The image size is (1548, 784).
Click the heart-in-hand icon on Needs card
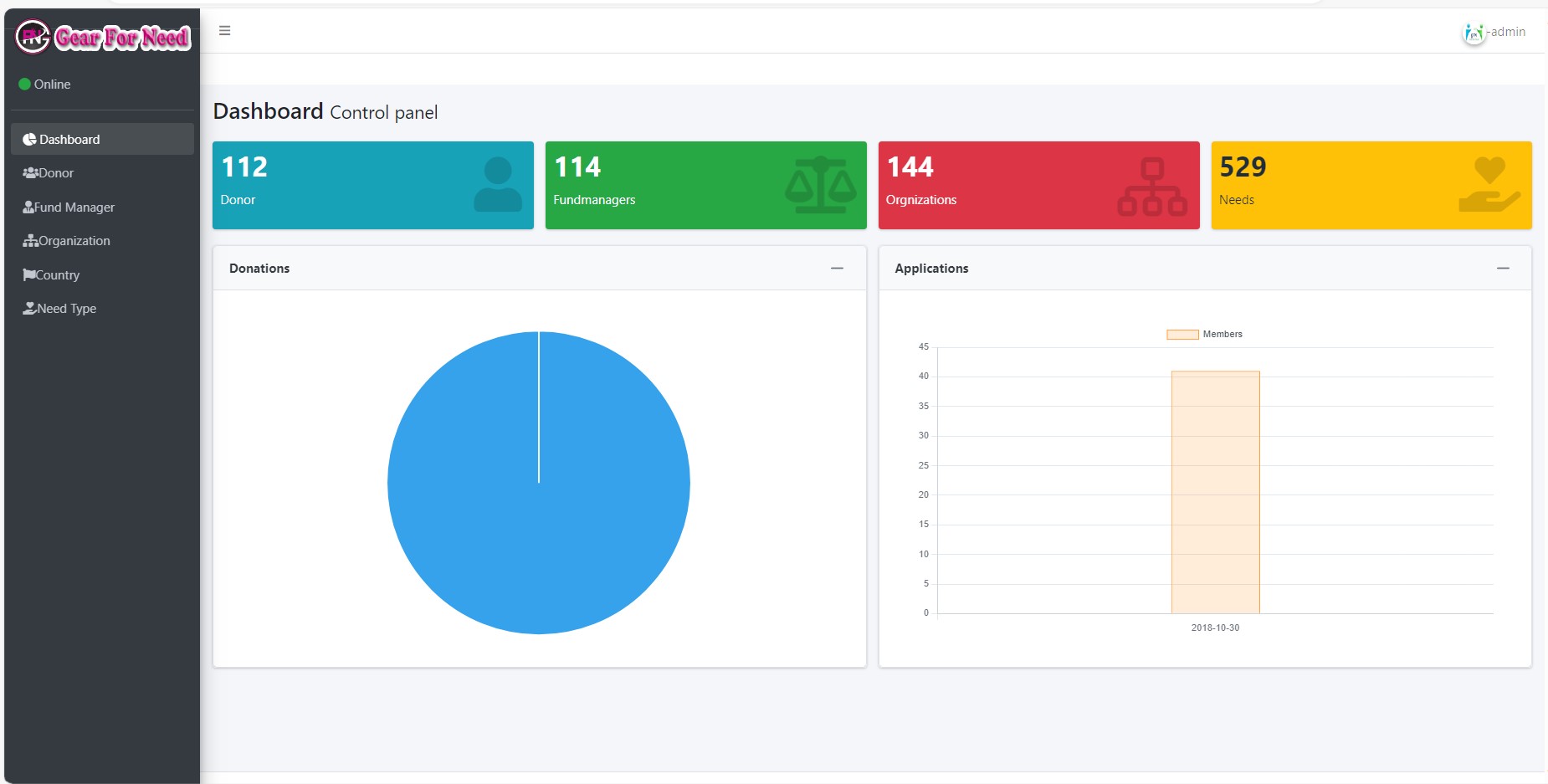(x=1489, y=184)
